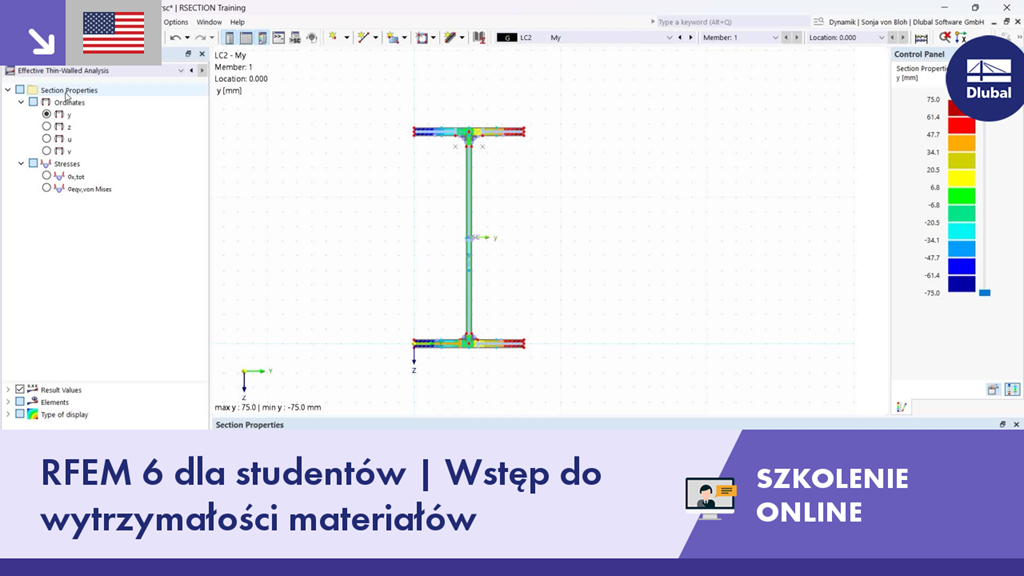Open the Effective Thin-Walled Analysis dropdown
The image size is (1024, 576).
click(181, 71)
